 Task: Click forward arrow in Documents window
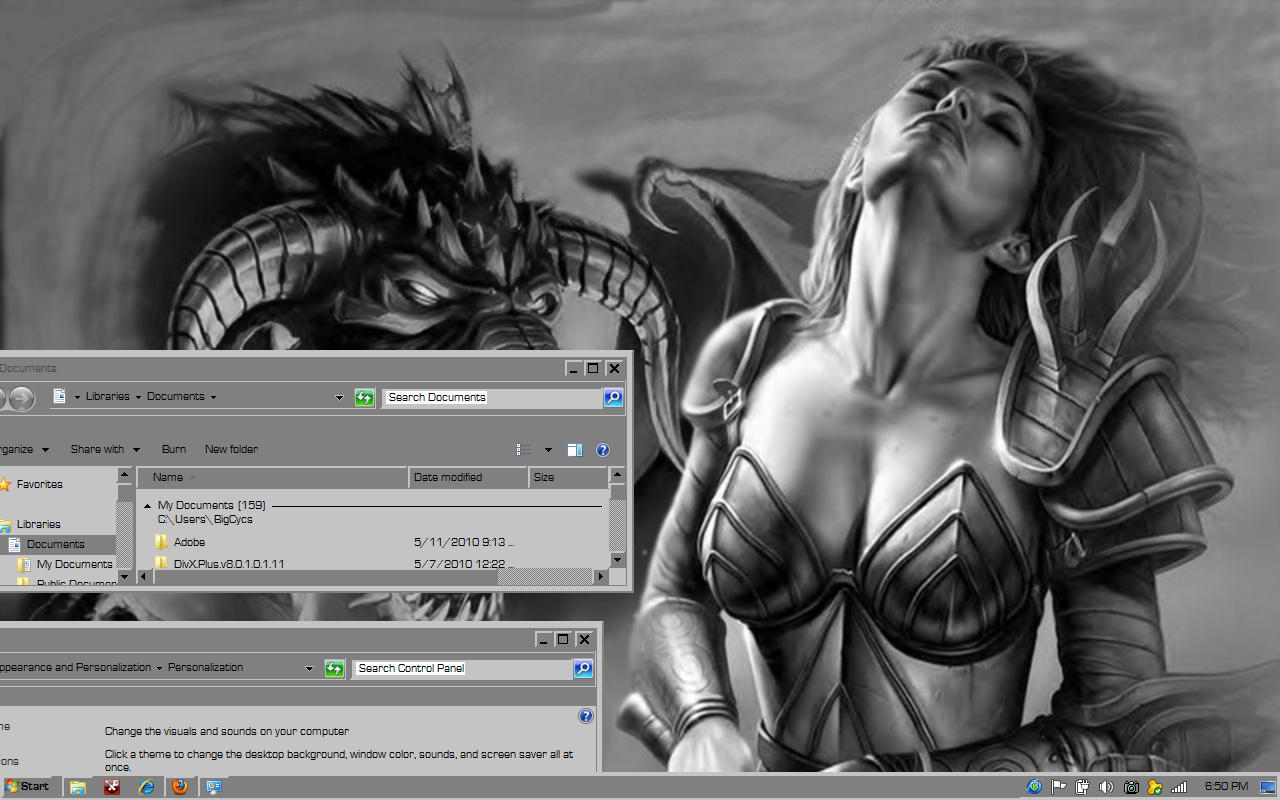point(21,399)
